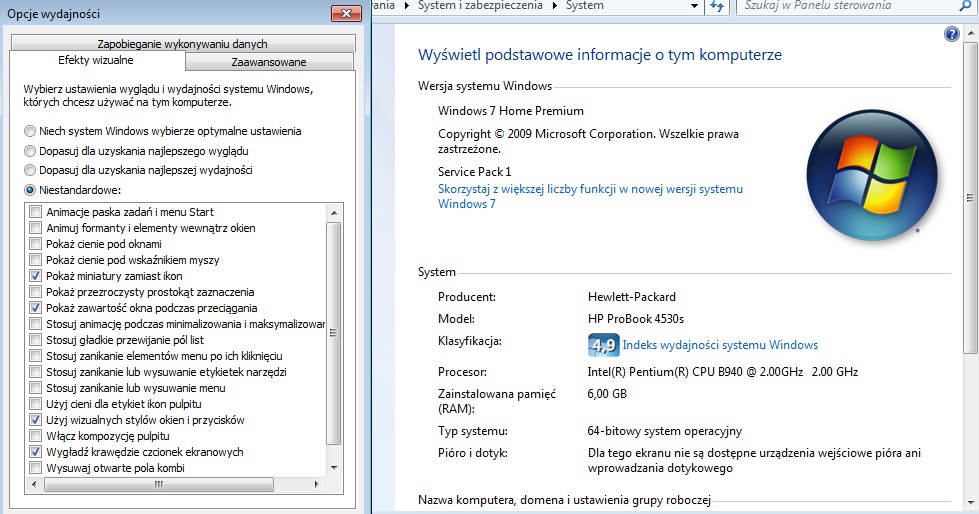Viewport: 979px width, 514px height.
Task: Click the effects list vertical scrollbar thumb
Action: point(334,334)
